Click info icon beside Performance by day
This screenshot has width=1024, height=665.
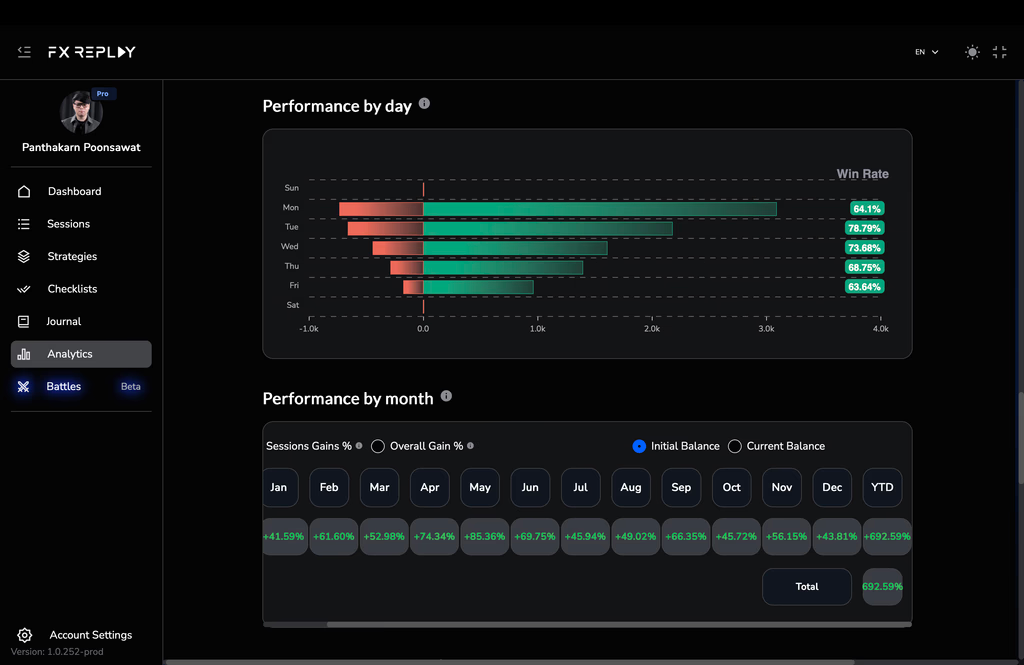(x=424, y=104)
